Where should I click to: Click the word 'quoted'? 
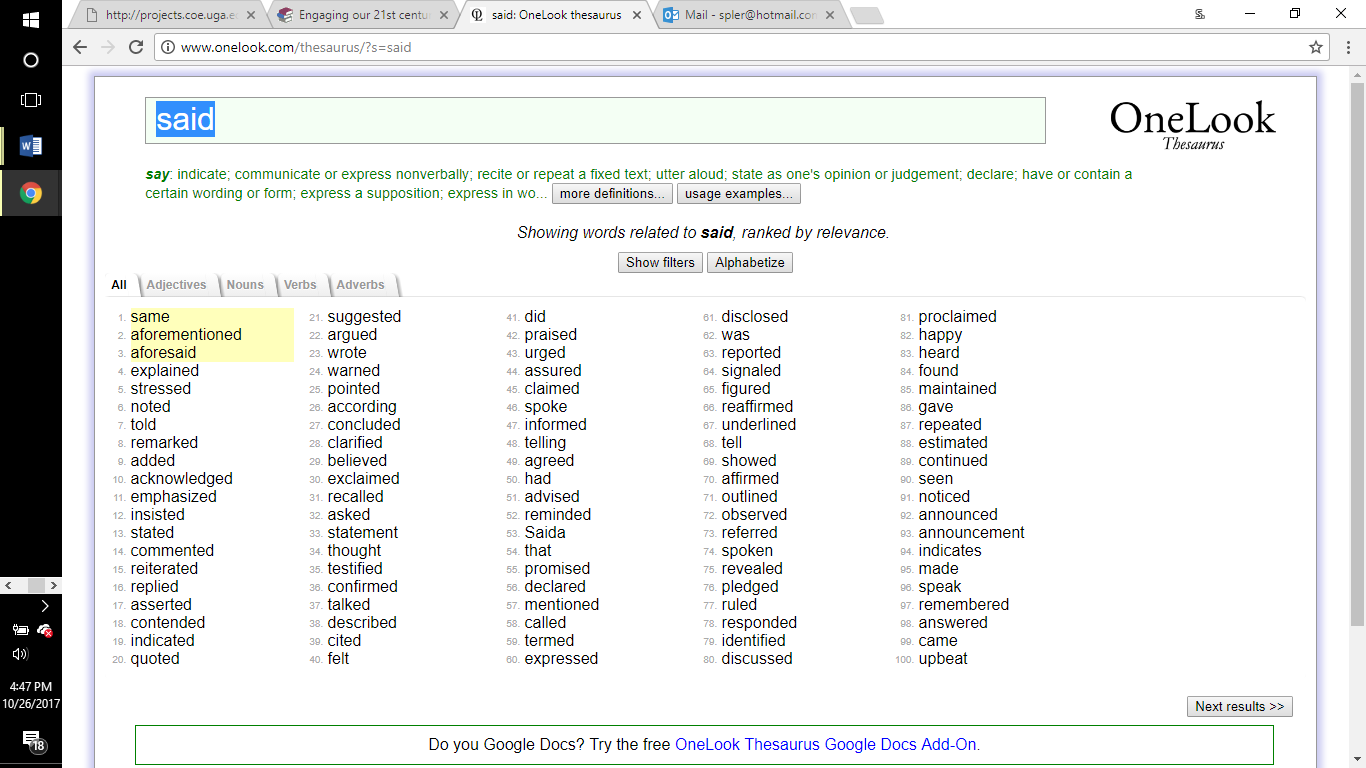[155, 659]
